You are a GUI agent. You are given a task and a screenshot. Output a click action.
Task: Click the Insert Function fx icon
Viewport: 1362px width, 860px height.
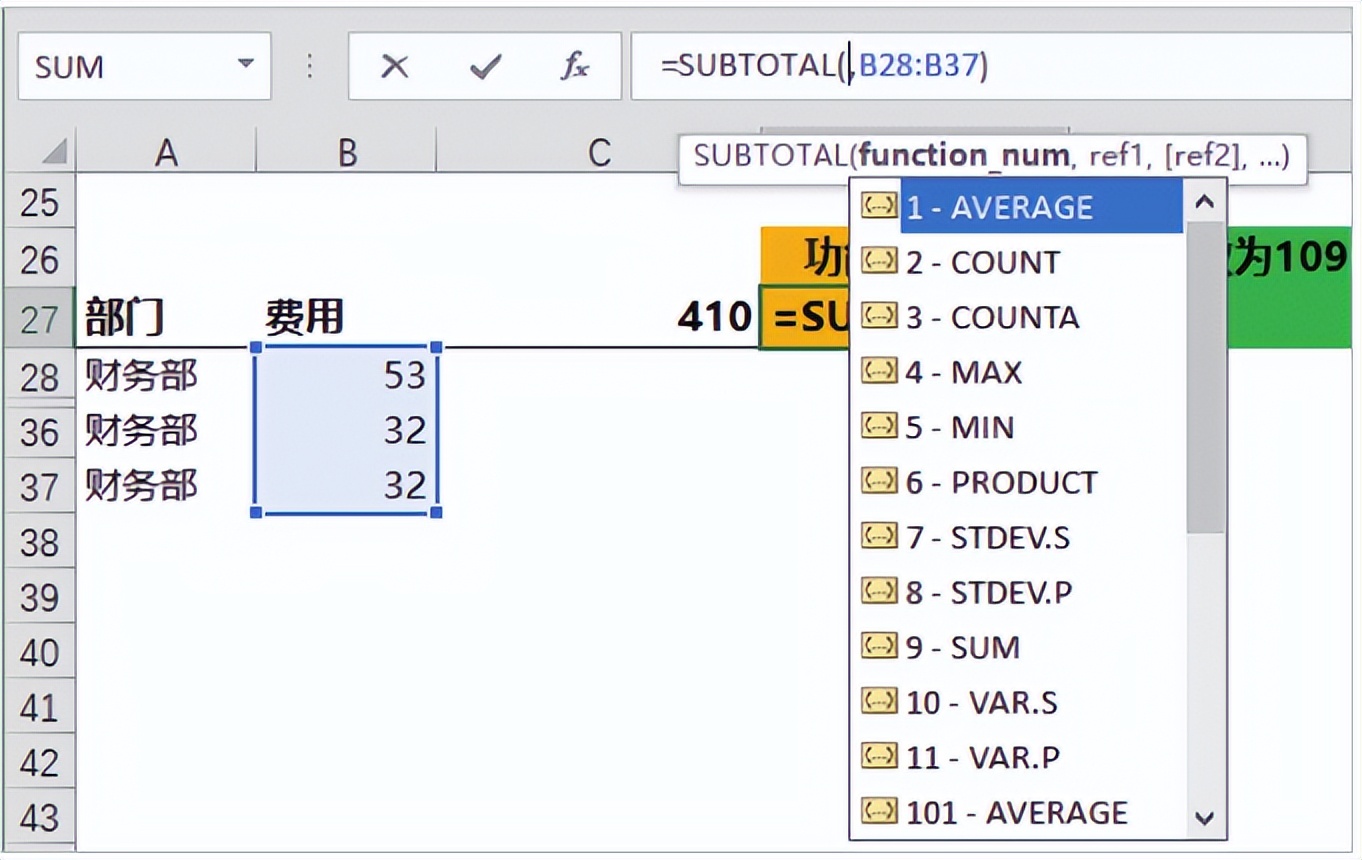click(x=572, y=66)
